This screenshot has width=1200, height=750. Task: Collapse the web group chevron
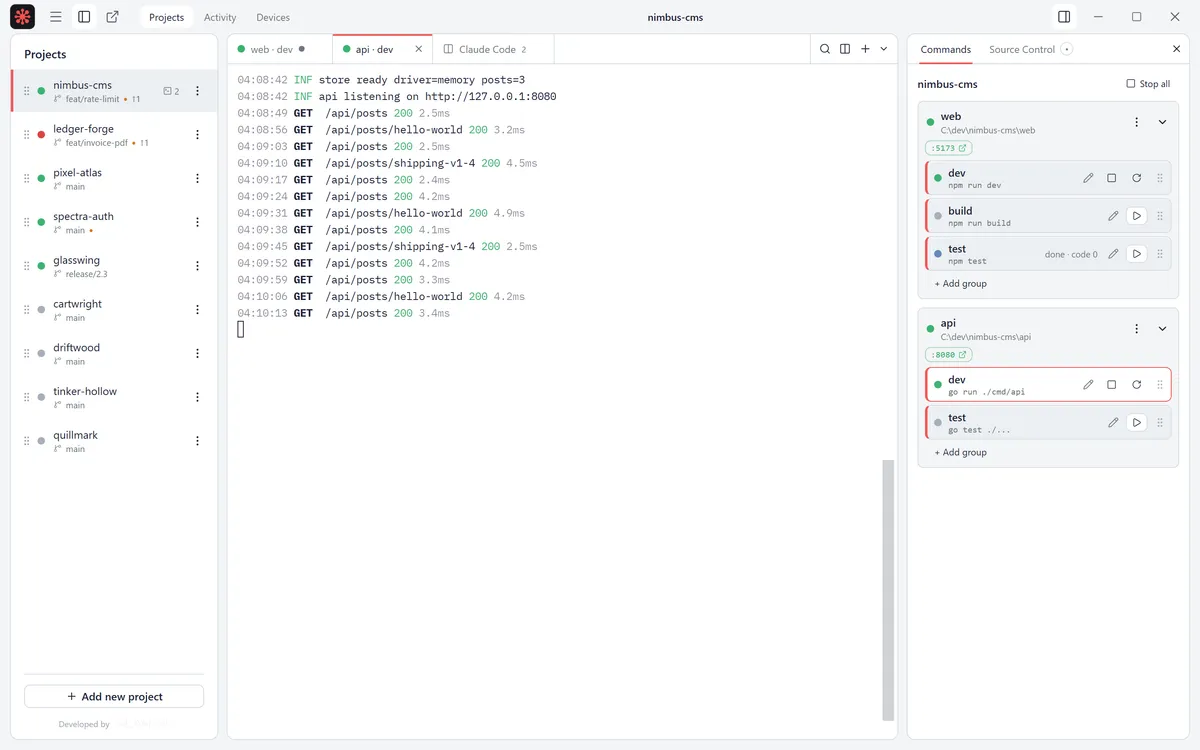click(1162, 122)
